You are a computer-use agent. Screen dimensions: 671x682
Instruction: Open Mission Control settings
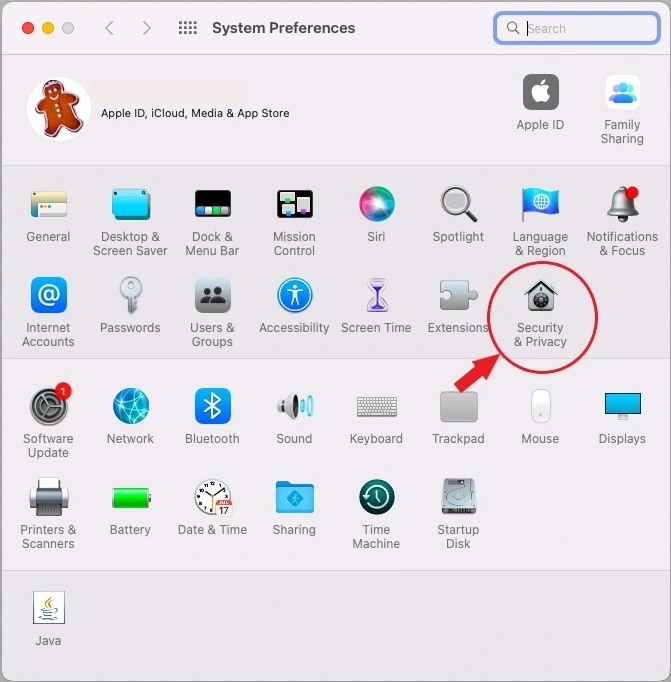(294, 204)
